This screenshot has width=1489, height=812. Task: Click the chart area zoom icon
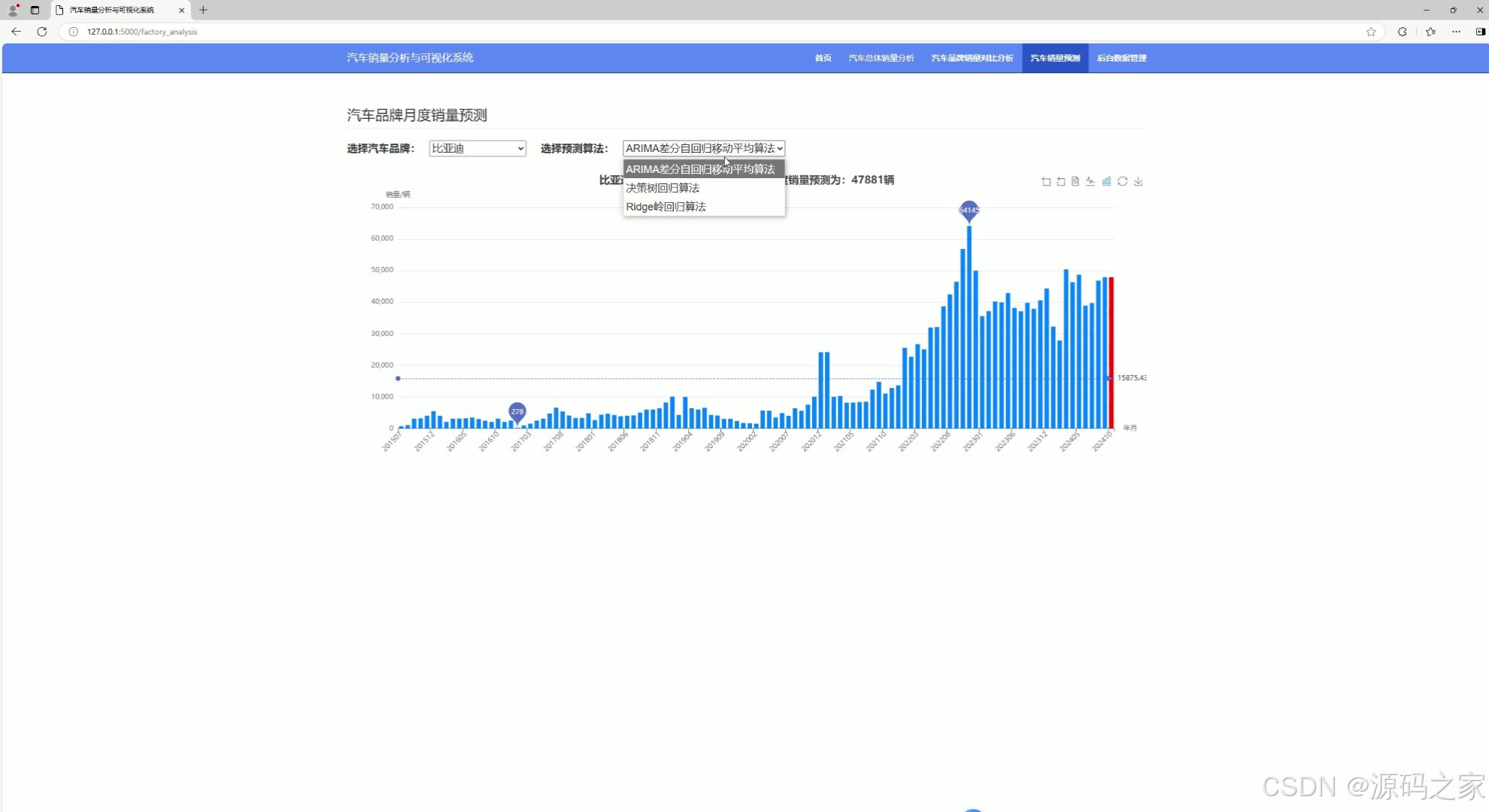[x=1045, y=181]
